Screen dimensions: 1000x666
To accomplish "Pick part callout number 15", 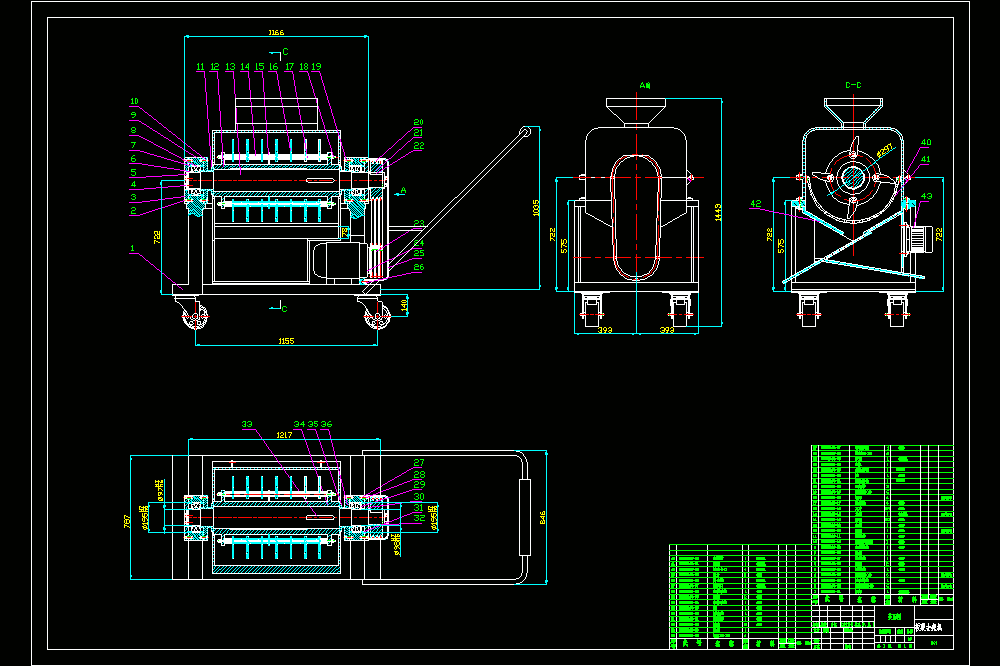I will click(x=260, y=66).
